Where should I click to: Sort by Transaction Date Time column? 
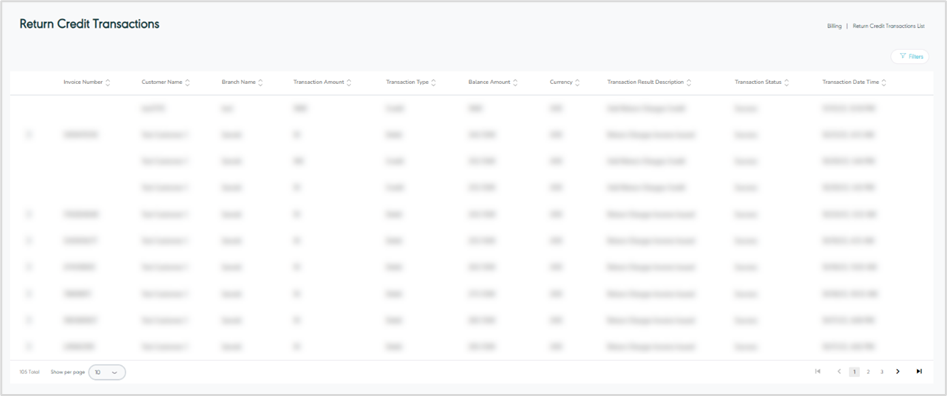[855, 82]
